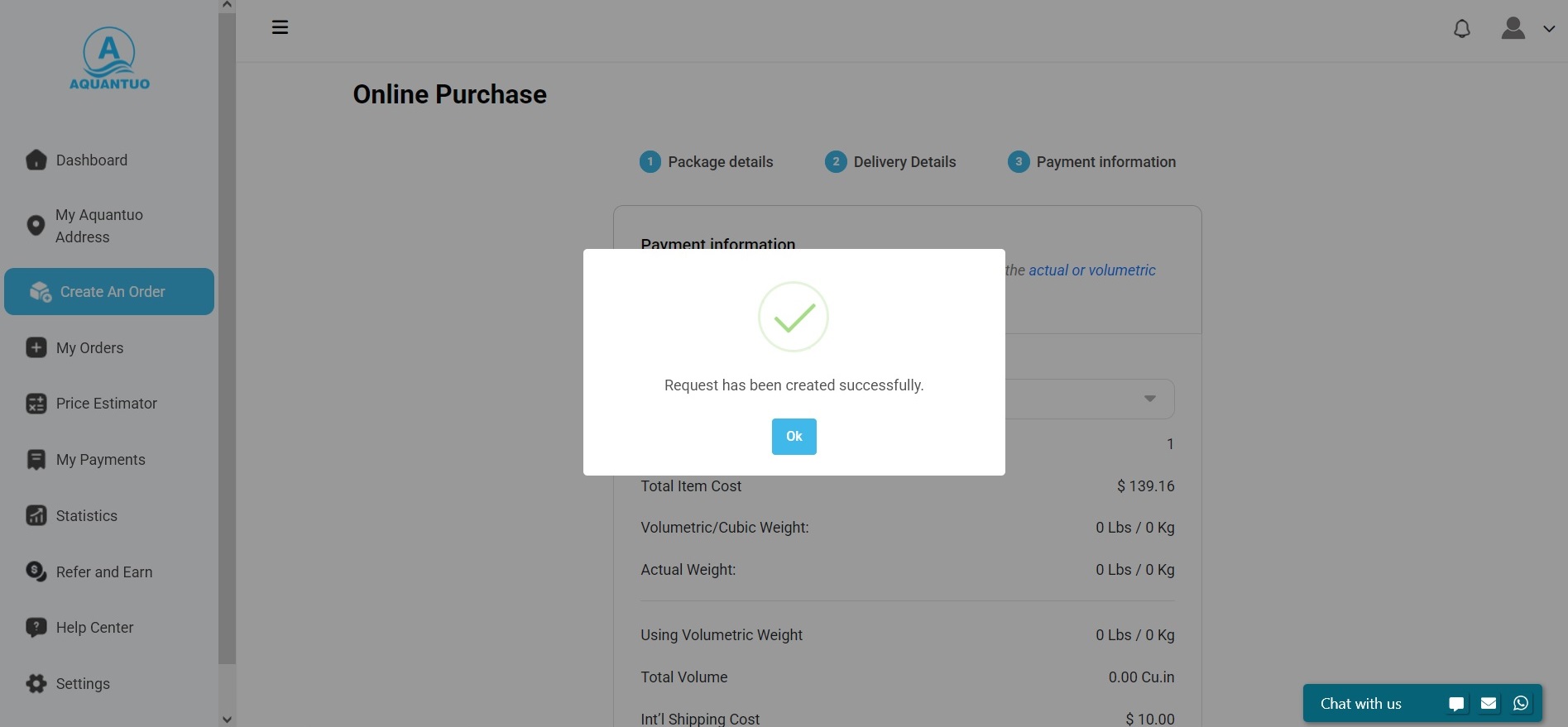Open live chat bubble icon
The image size is (1568, 727).
(x=1456, y=704)
